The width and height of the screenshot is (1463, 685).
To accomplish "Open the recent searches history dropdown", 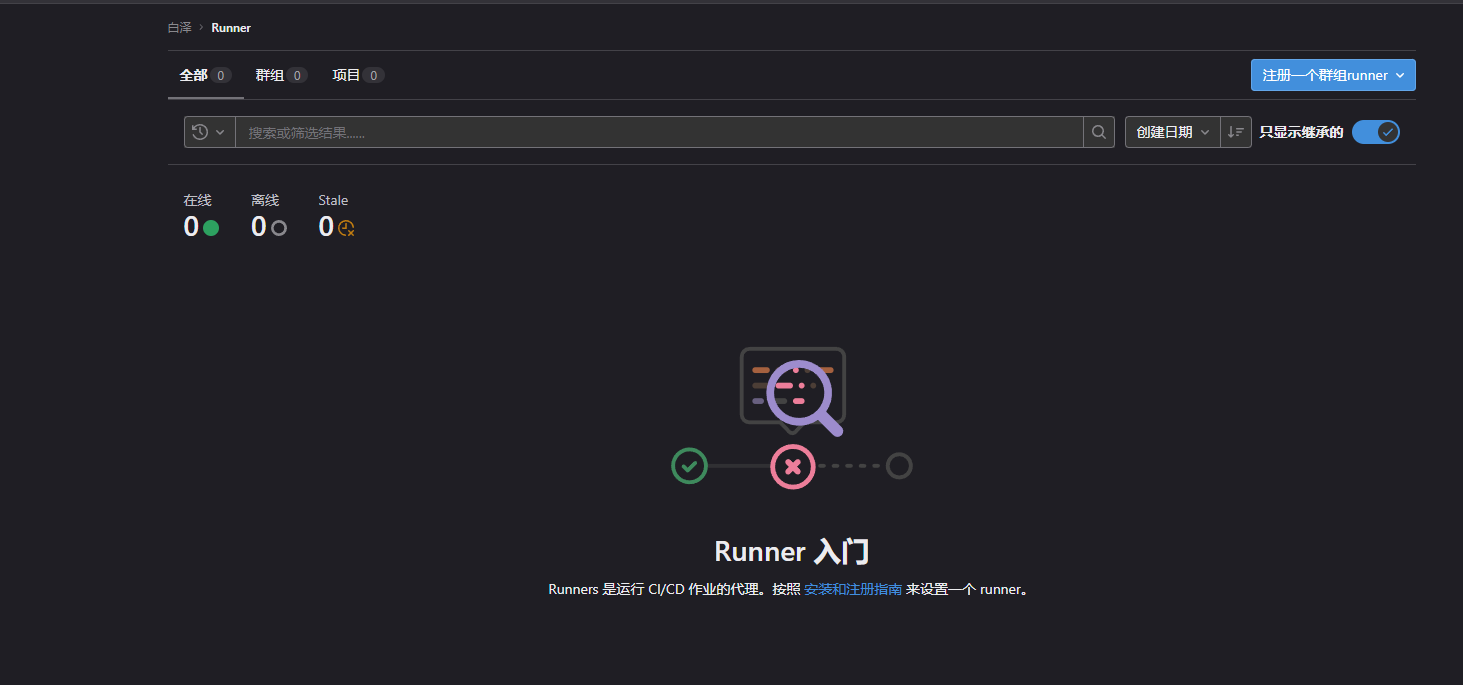I will click(x=209, y=132).
